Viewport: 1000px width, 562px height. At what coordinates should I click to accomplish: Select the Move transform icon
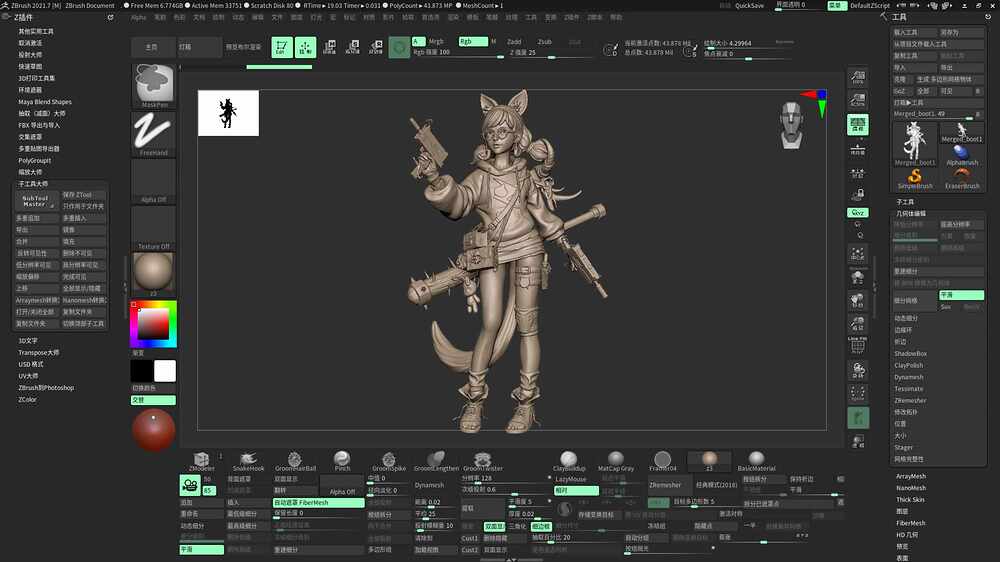[329, 47]
